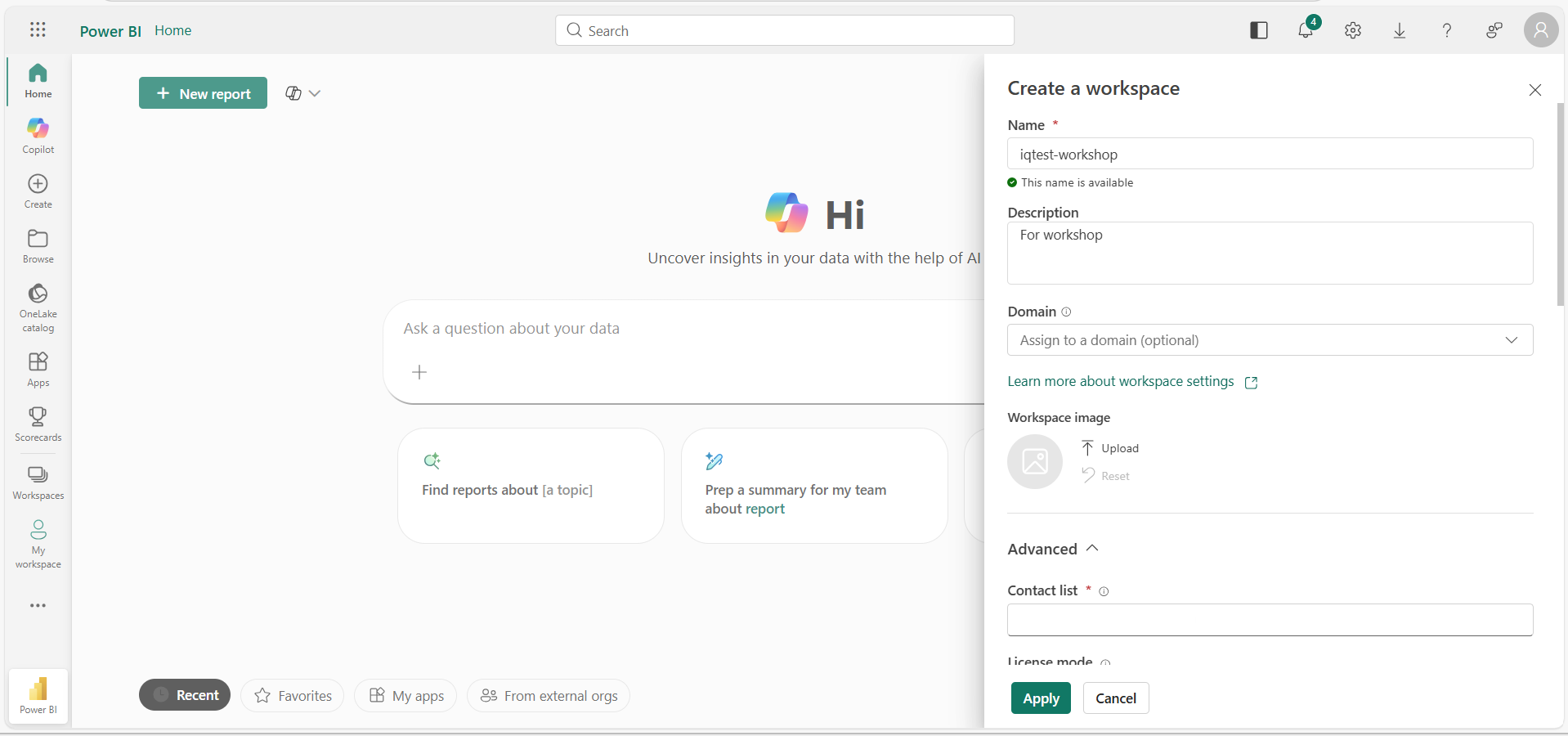Select the From external orgs tab
This screenshot has height=736, width=1568.
(548, 696)
